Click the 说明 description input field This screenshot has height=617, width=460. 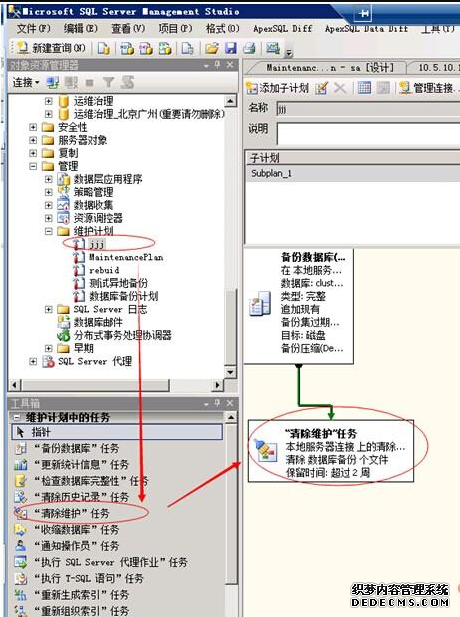tap(368, 133)
